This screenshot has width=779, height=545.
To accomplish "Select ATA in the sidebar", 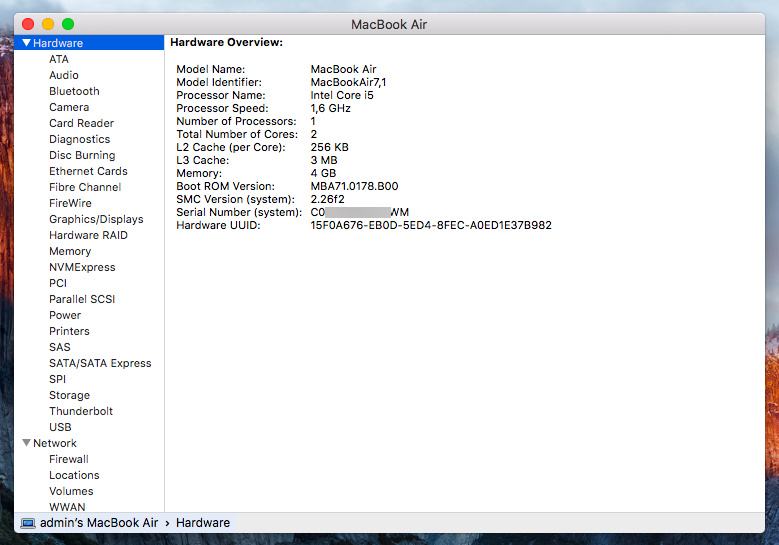I will pyautogui.click(x=59, y=59).
